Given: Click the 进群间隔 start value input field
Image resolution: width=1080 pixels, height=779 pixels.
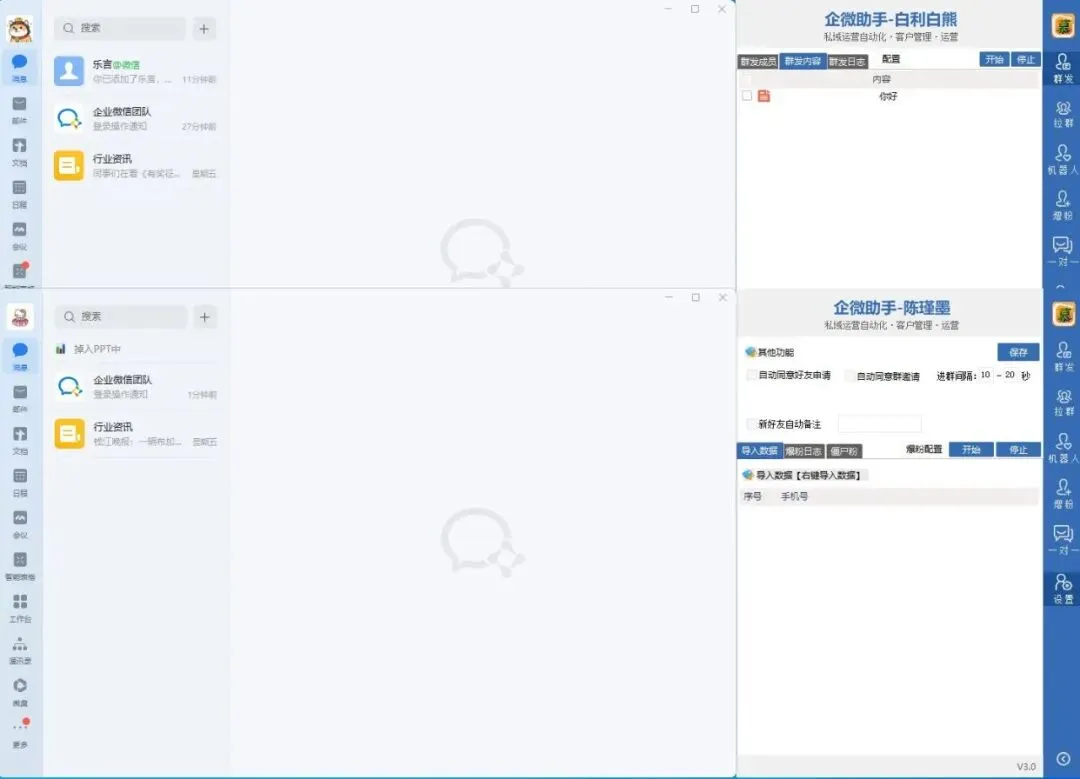Looking at the screenshot, I should click(984, 376).
